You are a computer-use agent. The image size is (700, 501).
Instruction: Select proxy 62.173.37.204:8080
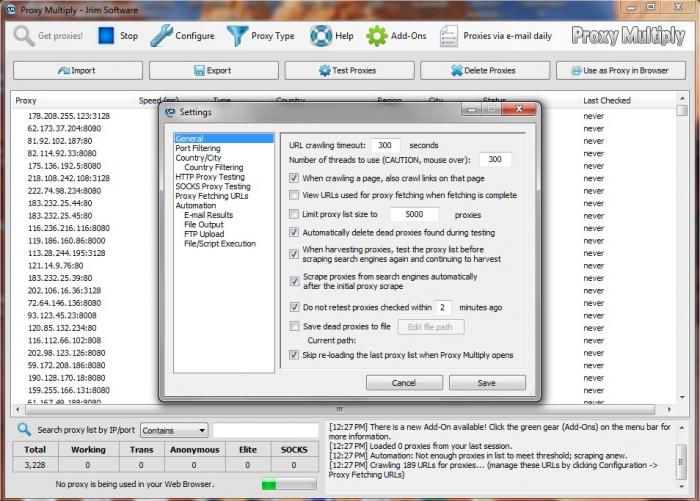[64, 128]
